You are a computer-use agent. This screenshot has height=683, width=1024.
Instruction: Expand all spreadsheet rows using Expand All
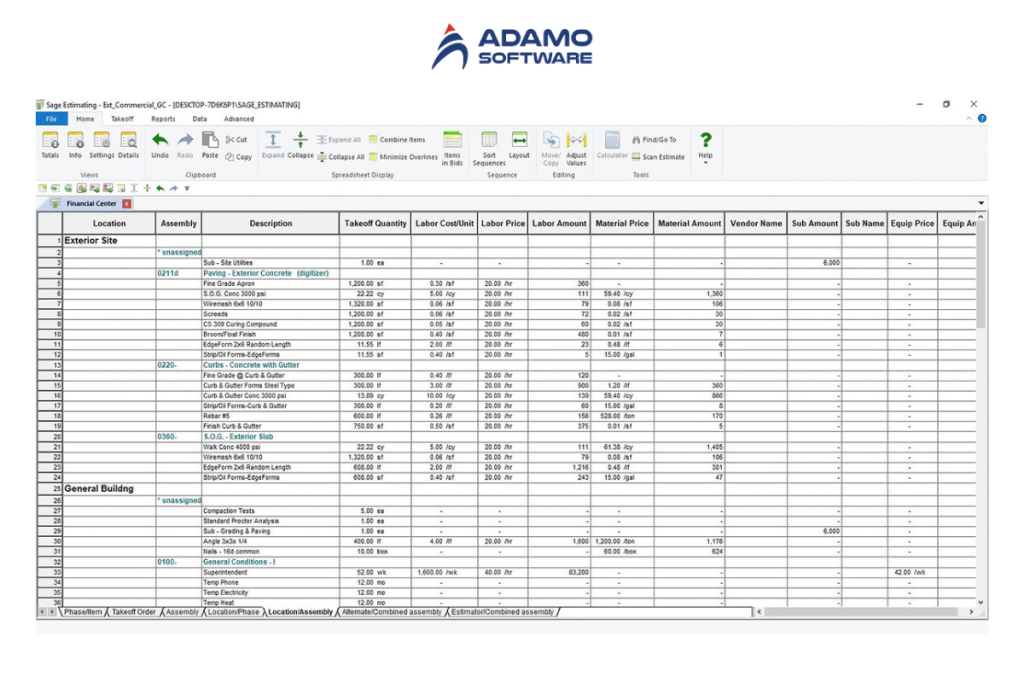coord(340,140)
